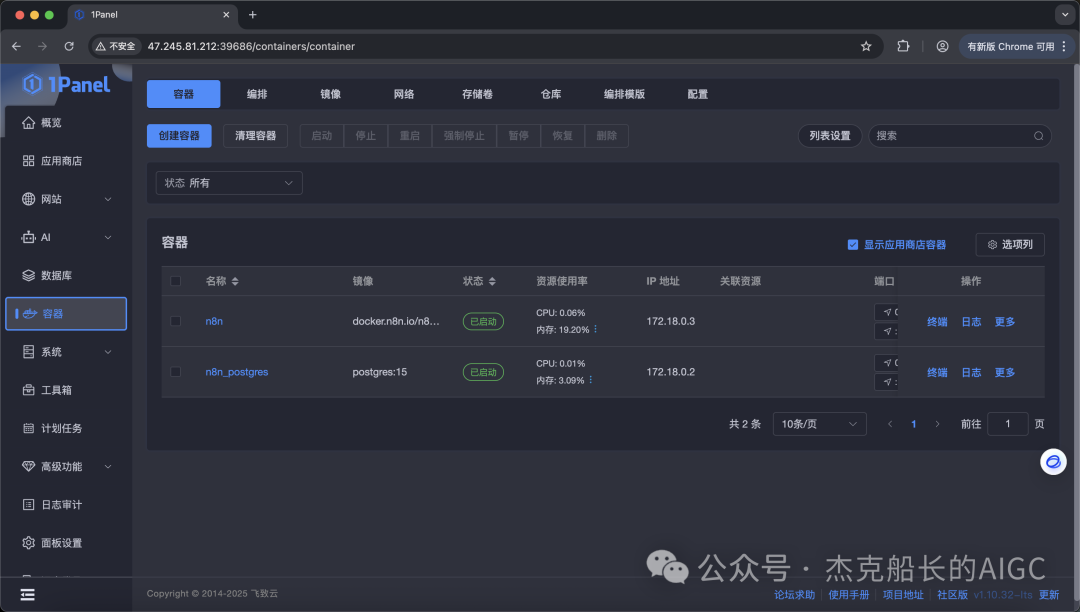1080x612 pixels.
Task: Click 不安全 site security warning
Action: click(x=116, y=46)
